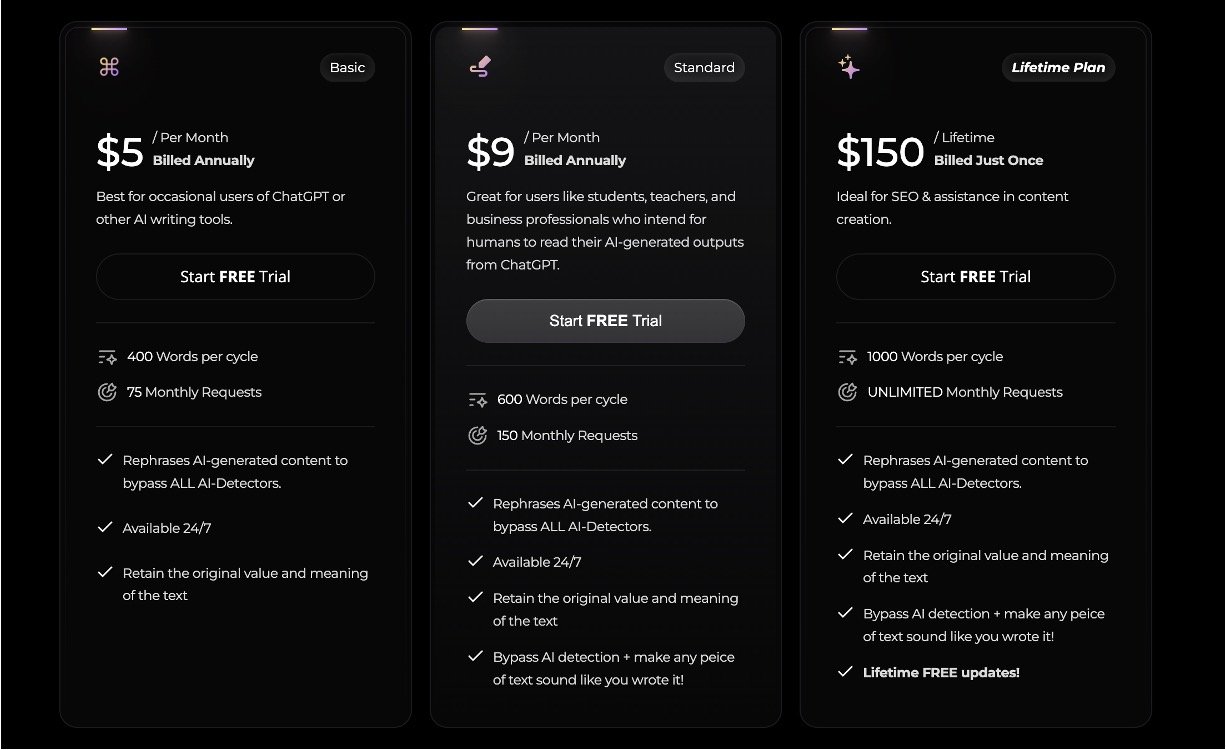This screenshot has width=1226, height=750.
Task: Start the free trial for the $5 plan
Action: click(235, 277)
